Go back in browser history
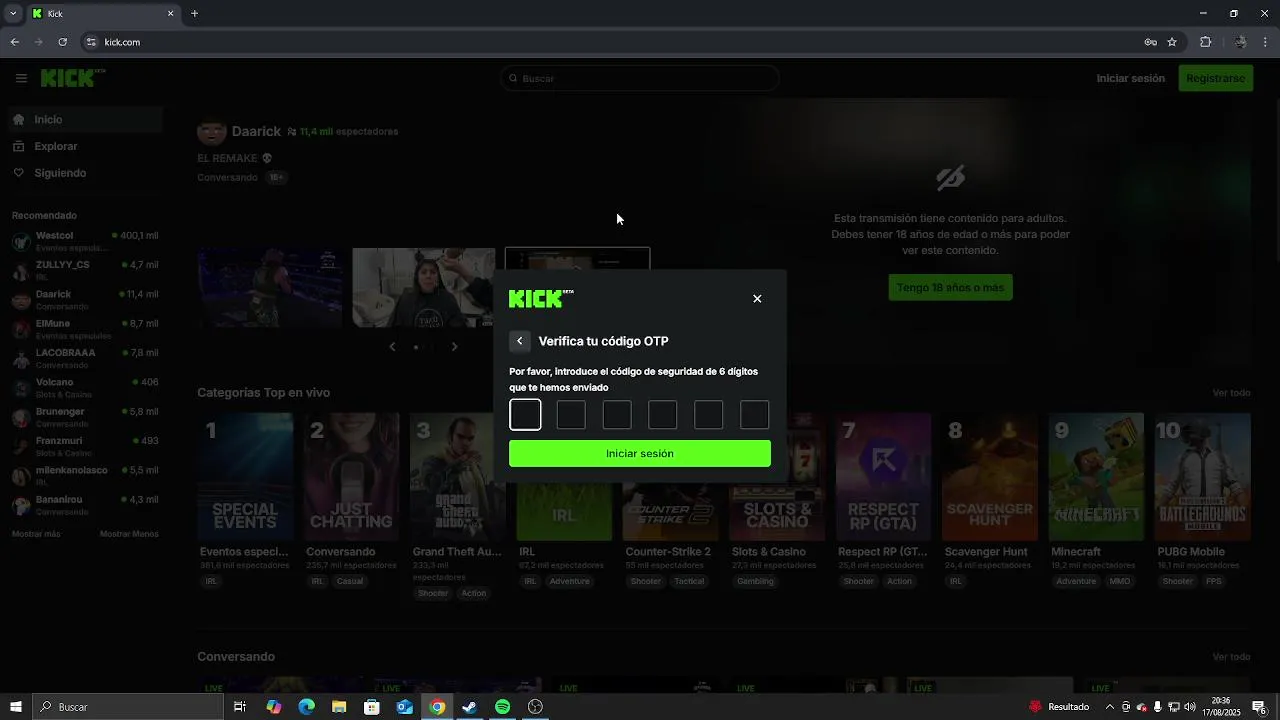Viewport: 1280px width, 720px height. coord(15,42)
